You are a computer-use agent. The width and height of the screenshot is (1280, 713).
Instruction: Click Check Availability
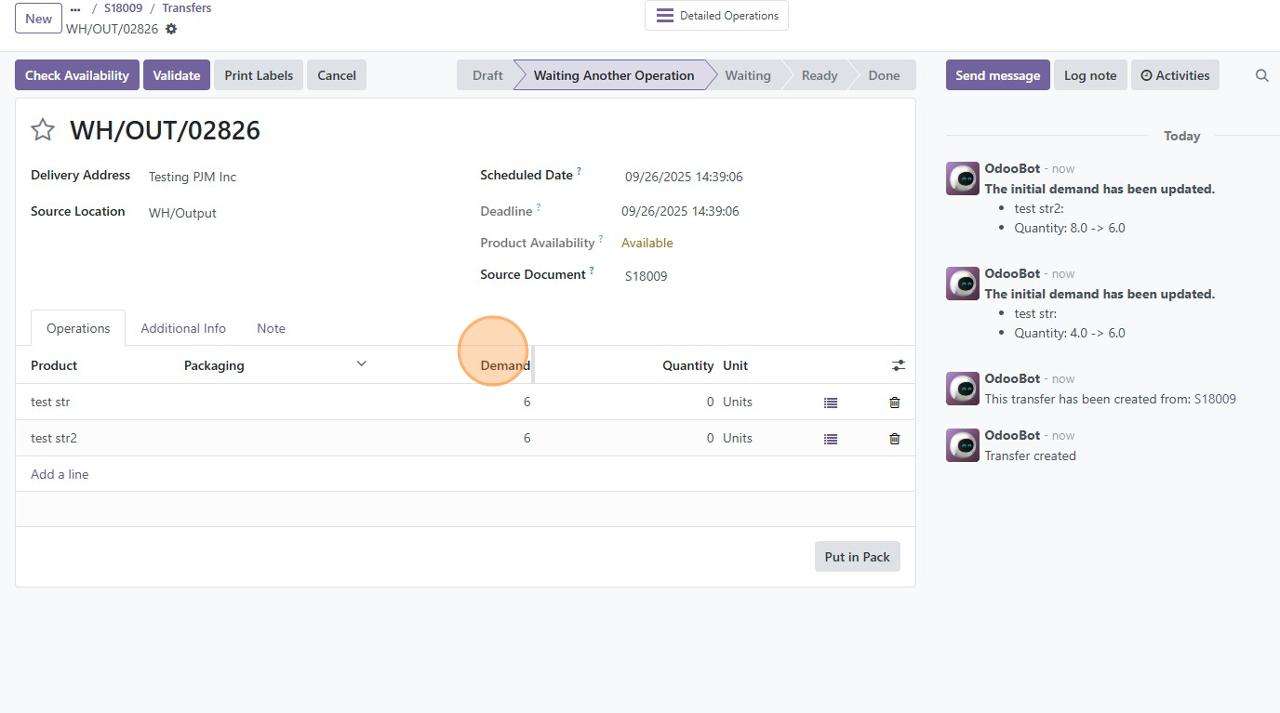tap(77, 75)
